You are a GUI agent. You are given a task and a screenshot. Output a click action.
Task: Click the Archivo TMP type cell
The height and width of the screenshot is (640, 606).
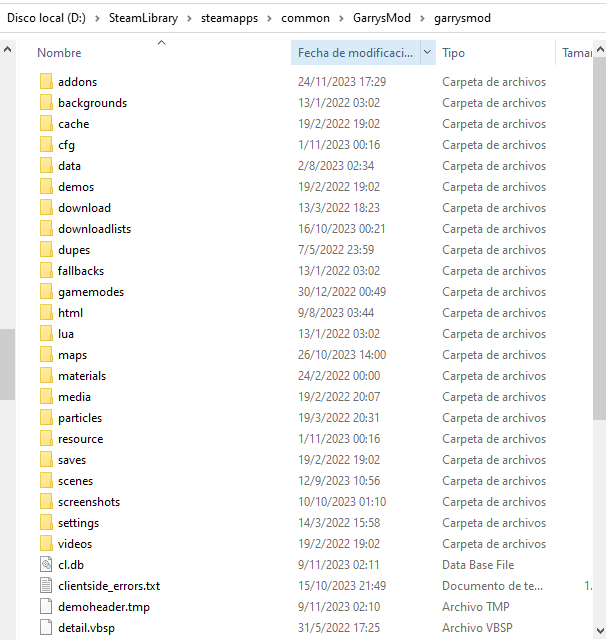(x=476, y=607)
